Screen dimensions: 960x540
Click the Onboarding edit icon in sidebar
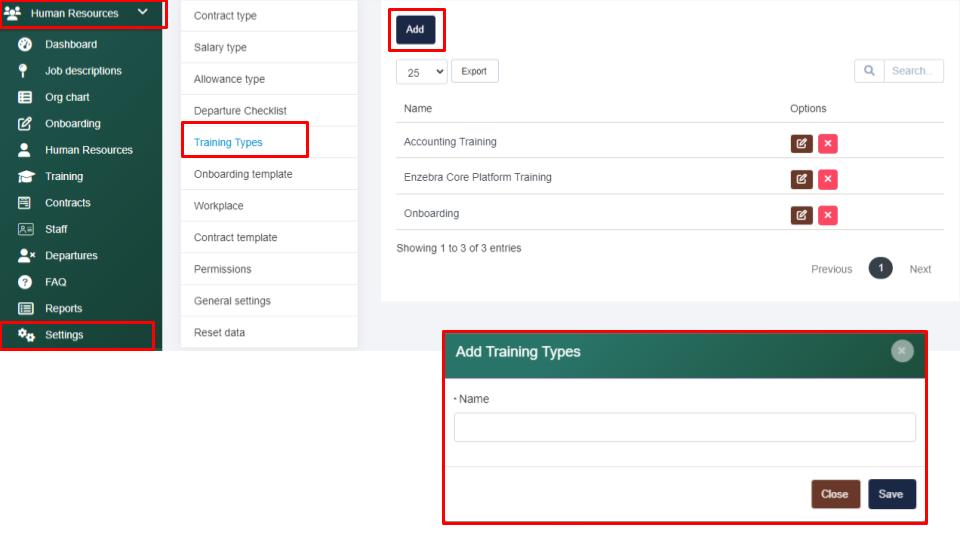pyautogui.click(x=25, y=124)
